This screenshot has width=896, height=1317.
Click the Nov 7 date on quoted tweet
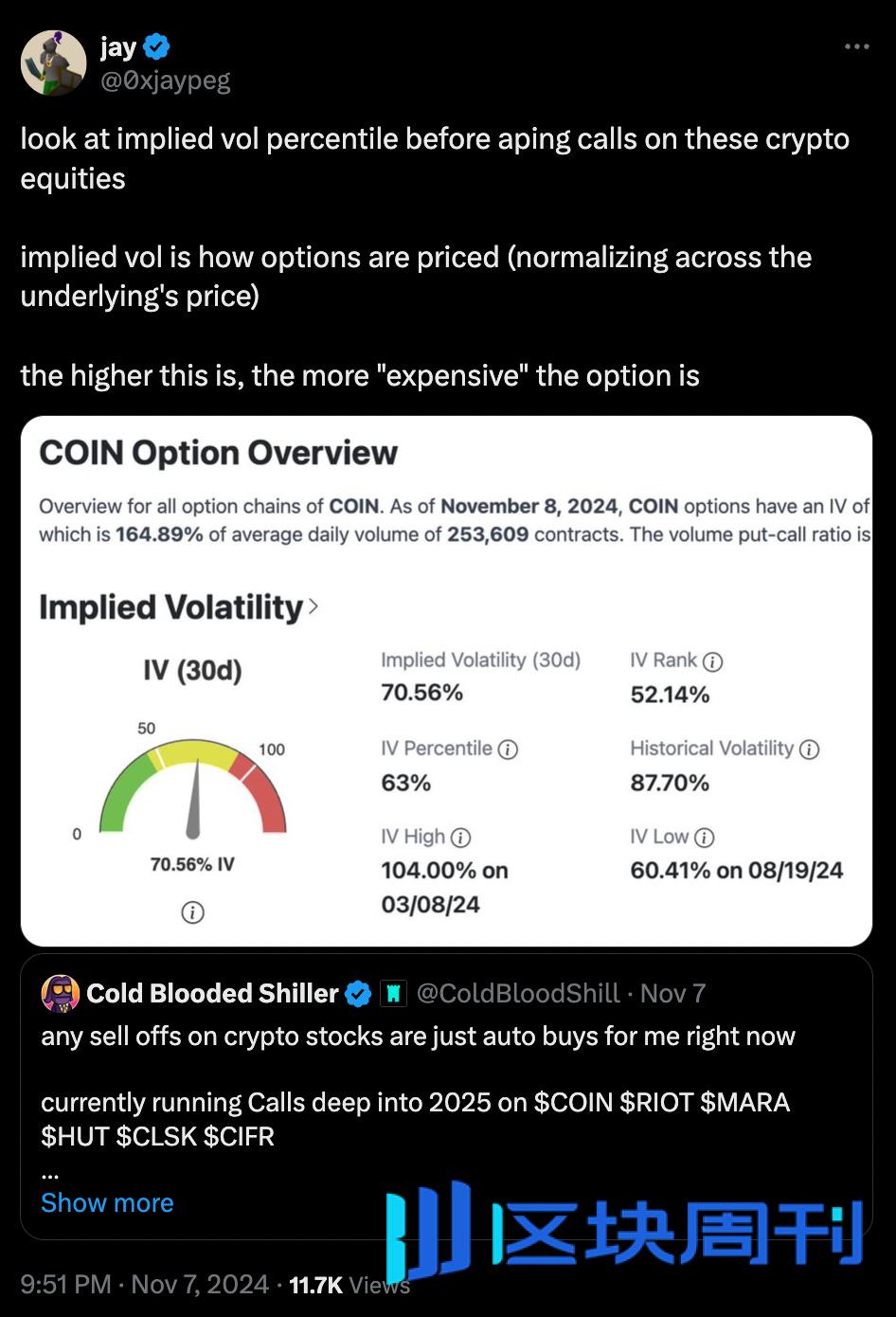pyautogui.click(x=672, y=993)
